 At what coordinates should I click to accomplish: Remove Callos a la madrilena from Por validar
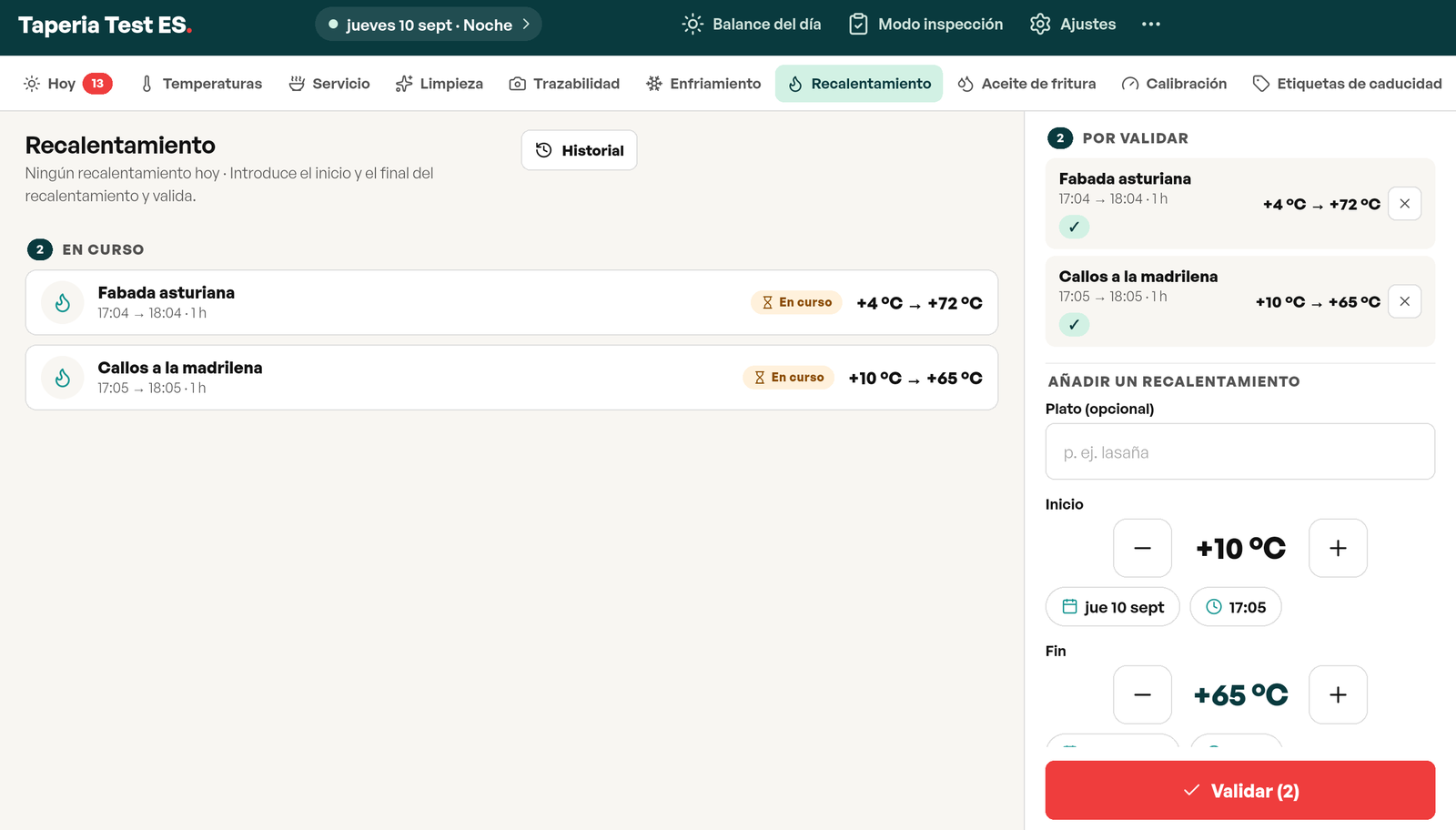tap(1405, 301)
